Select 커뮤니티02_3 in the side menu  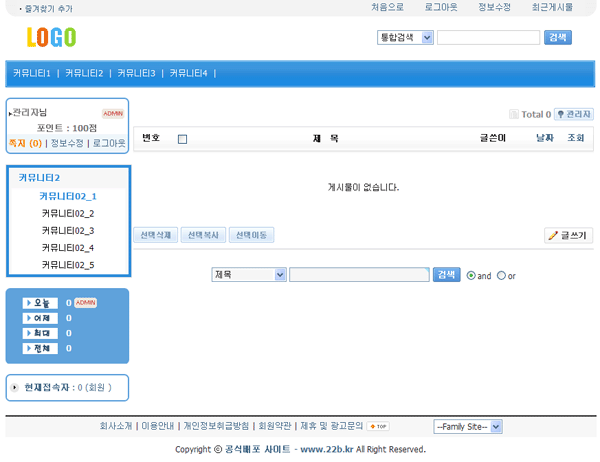68,231
